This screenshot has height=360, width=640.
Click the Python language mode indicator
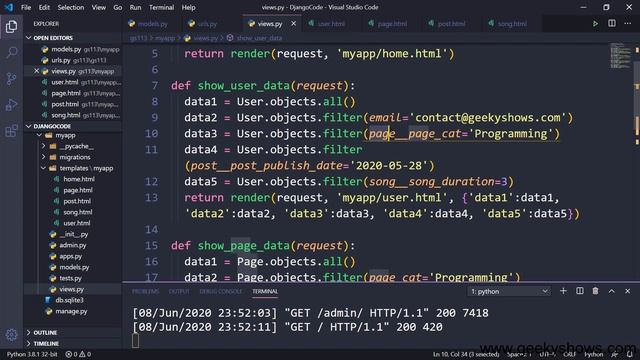click(x=593, y=354)
